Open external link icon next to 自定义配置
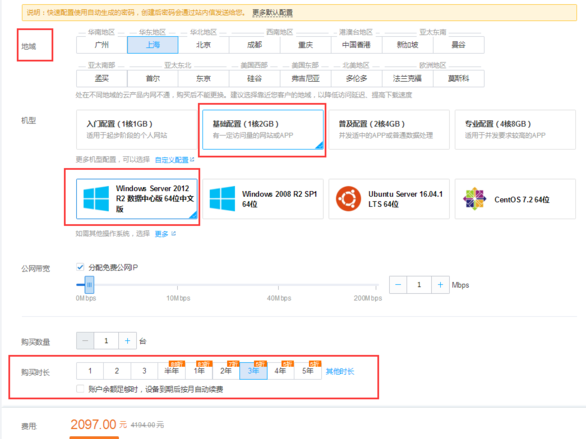This screenshot has width=586, height=439. point(192,160)
